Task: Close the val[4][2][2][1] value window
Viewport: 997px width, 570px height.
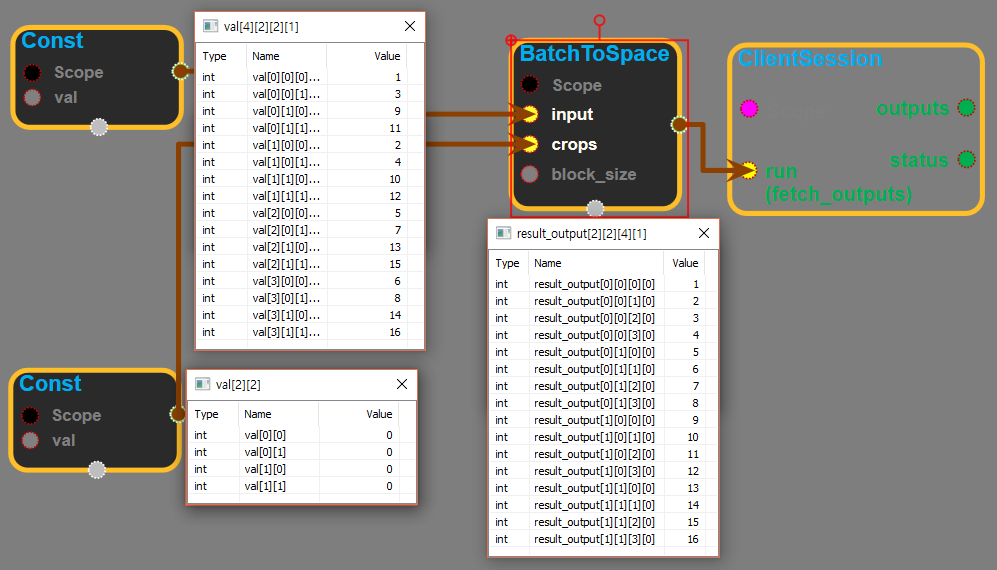Action: click(x=409, y=27)
